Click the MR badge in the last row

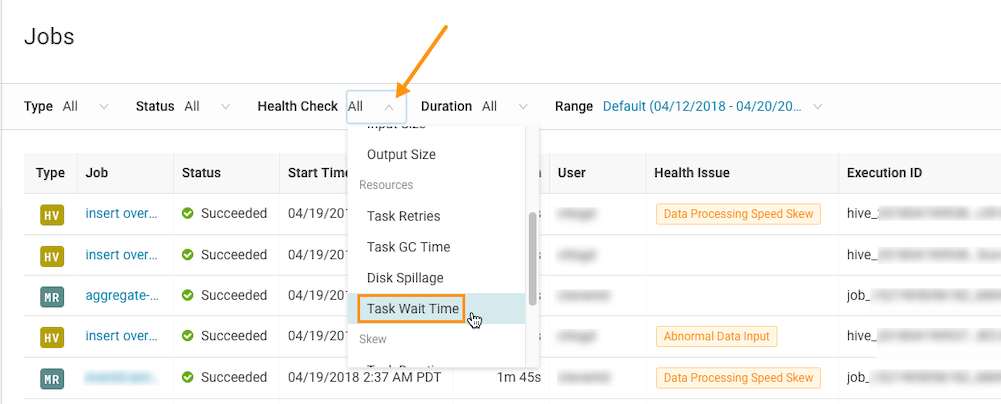(51, 378)
